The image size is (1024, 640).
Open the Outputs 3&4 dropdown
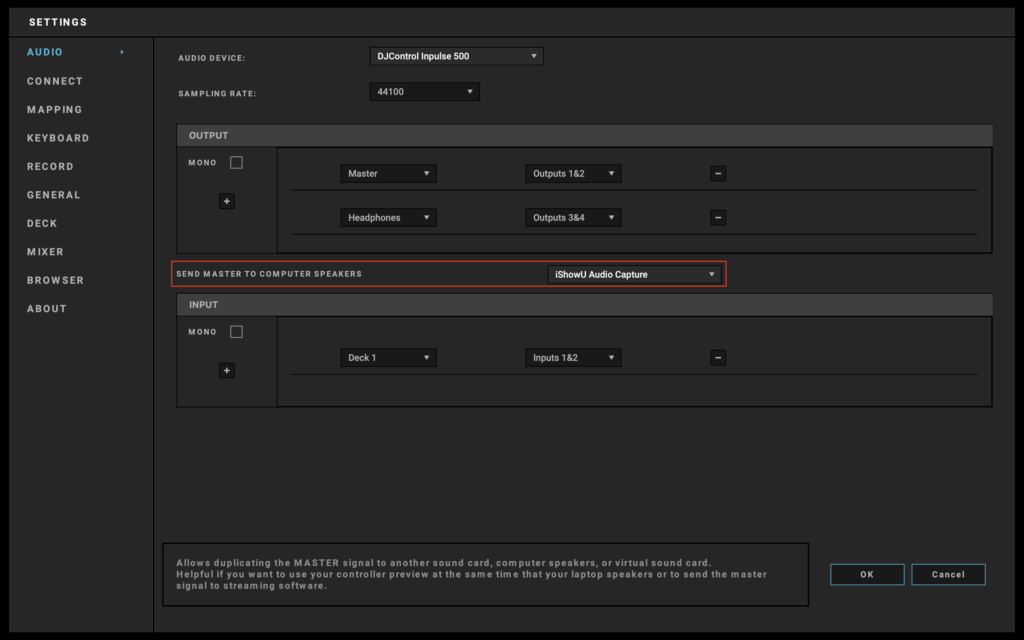tap(573, 218)
